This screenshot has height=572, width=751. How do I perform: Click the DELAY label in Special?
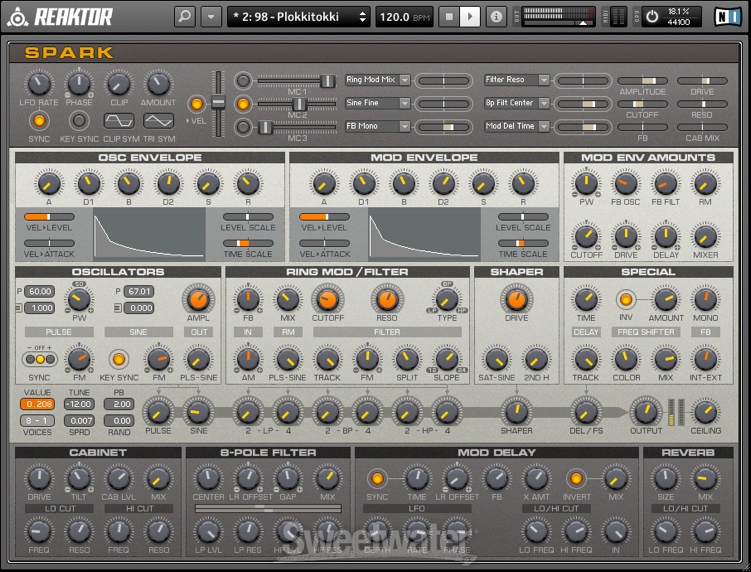(x=586, y=332)
